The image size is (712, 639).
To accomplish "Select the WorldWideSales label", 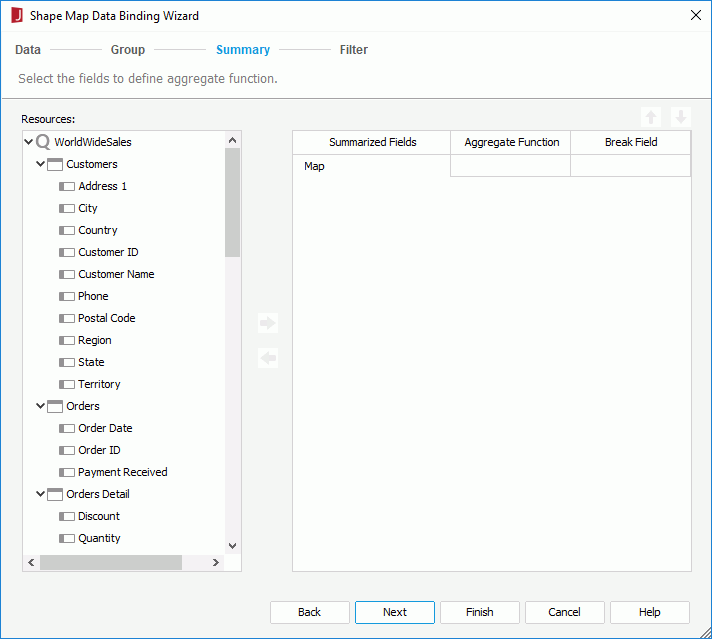I will coord(93,142).
